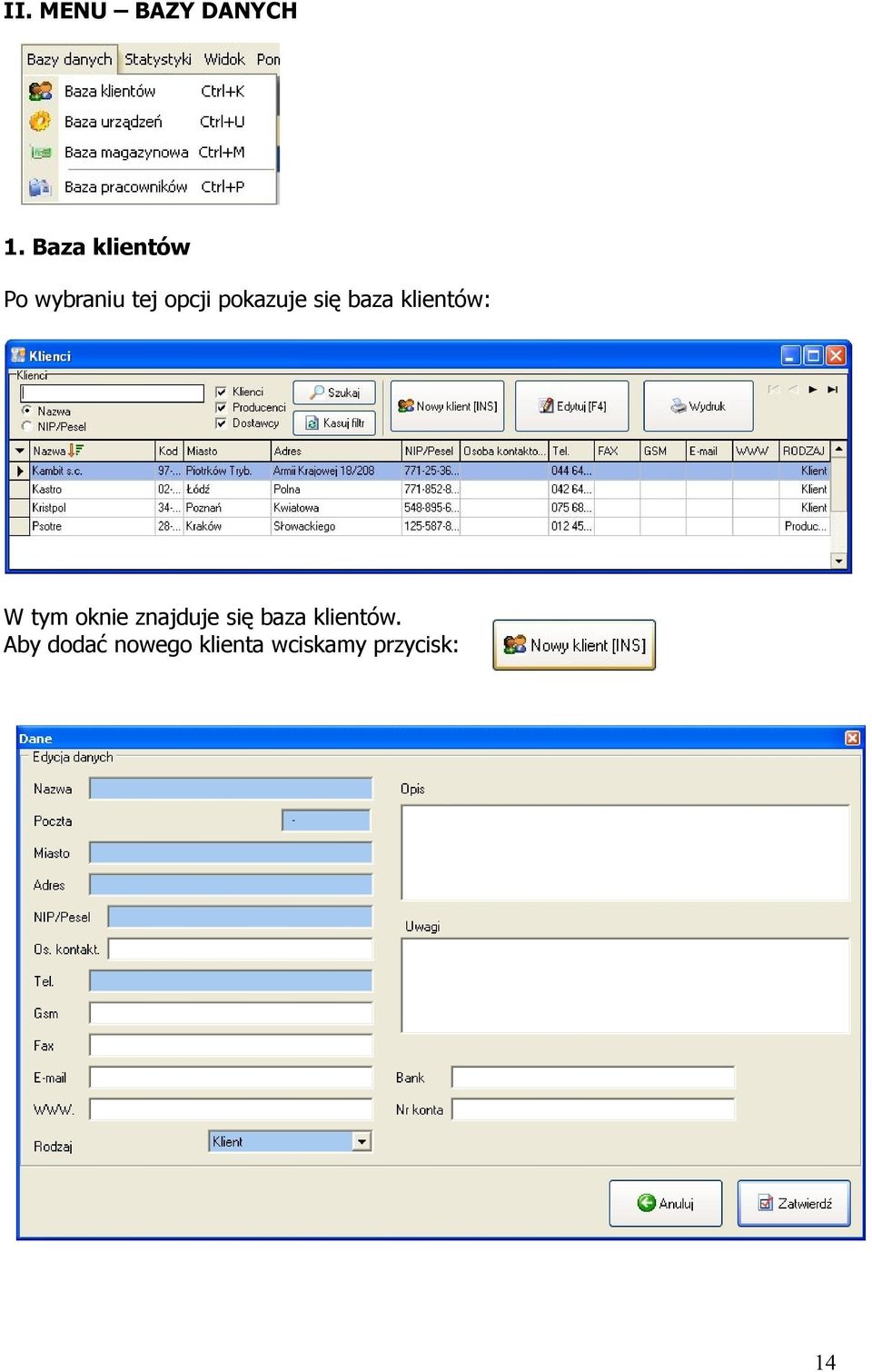Click the Opis text area

[625, 852]
